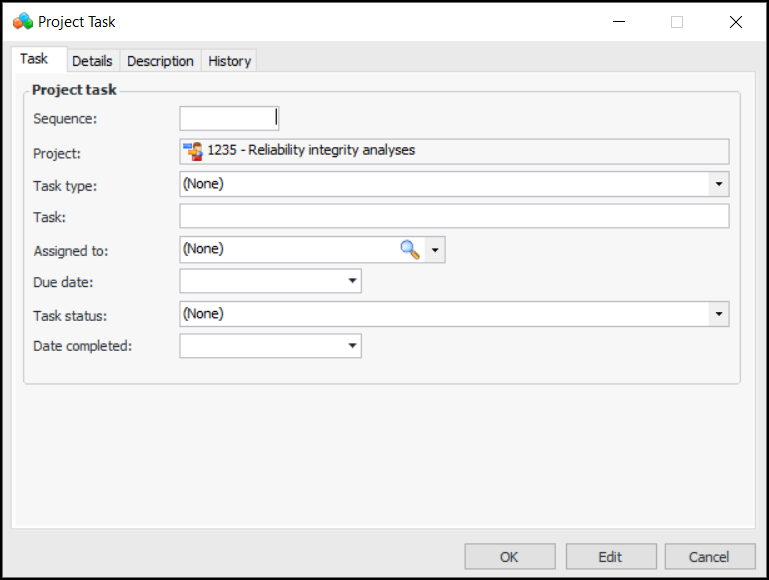
Task: Open the Date completed picker dropdown
Action: pos(352,346)
